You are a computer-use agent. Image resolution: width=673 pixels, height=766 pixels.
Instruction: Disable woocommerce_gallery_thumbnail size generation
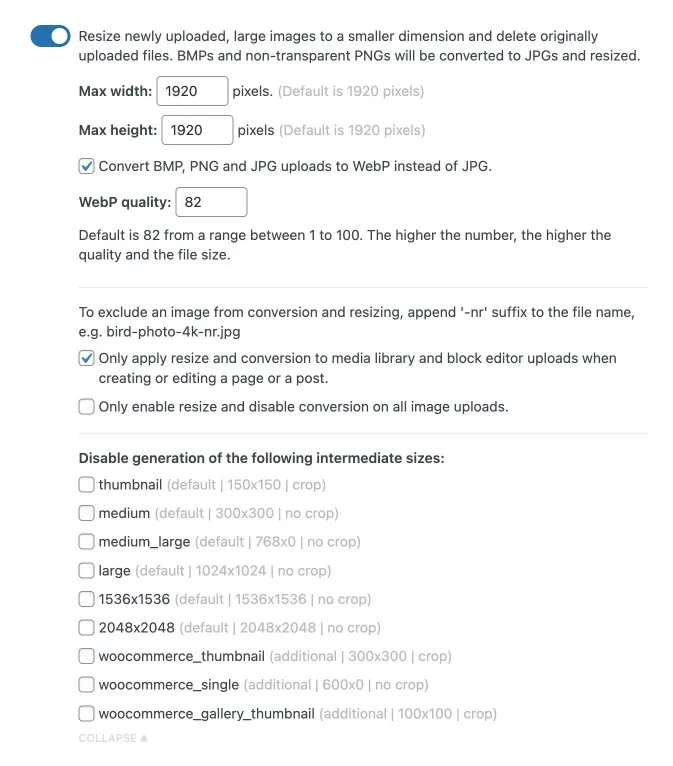[87, 714]
